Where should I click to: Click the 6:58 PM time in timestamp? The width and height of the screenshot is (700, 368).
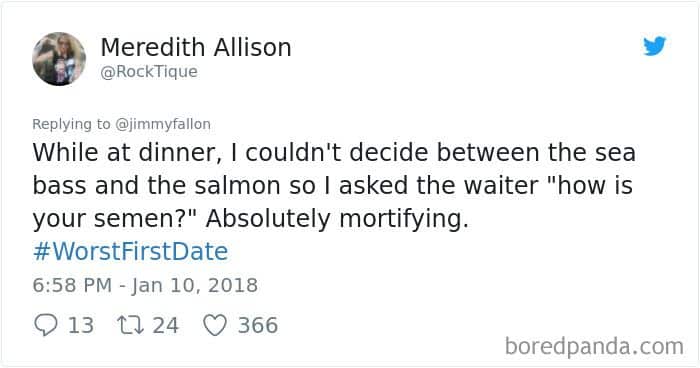click(x=72, y=285)
